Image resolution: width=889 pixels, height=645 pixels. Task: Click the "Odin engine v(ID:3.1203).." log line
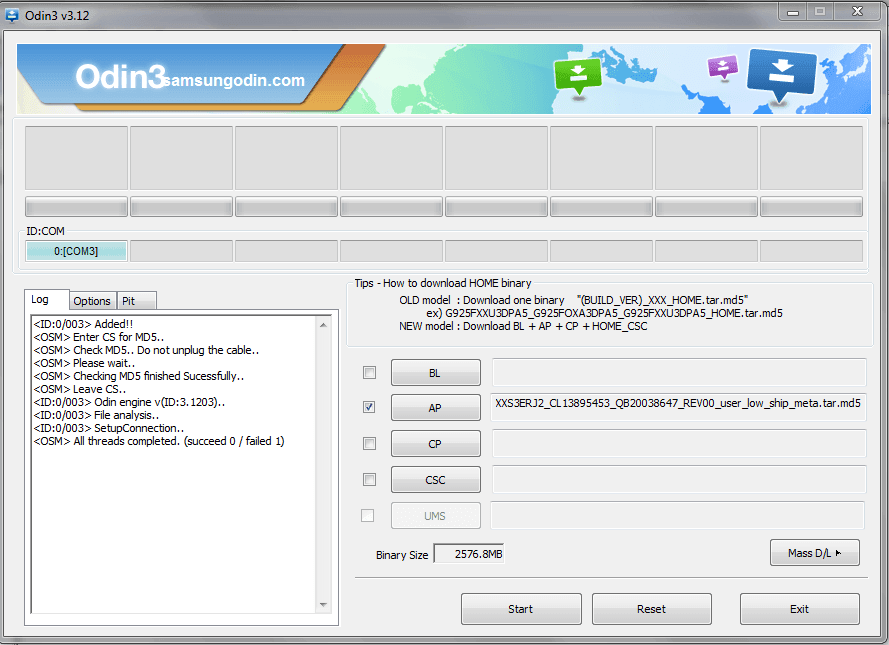[x=129, y=402]
